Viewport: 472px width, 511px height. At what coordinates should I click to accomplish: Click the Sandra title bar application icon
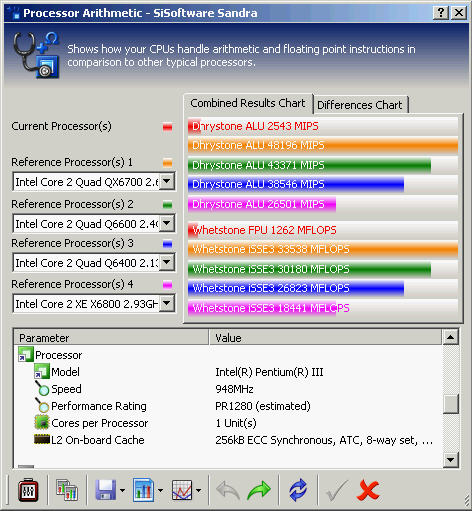[13, 13]
